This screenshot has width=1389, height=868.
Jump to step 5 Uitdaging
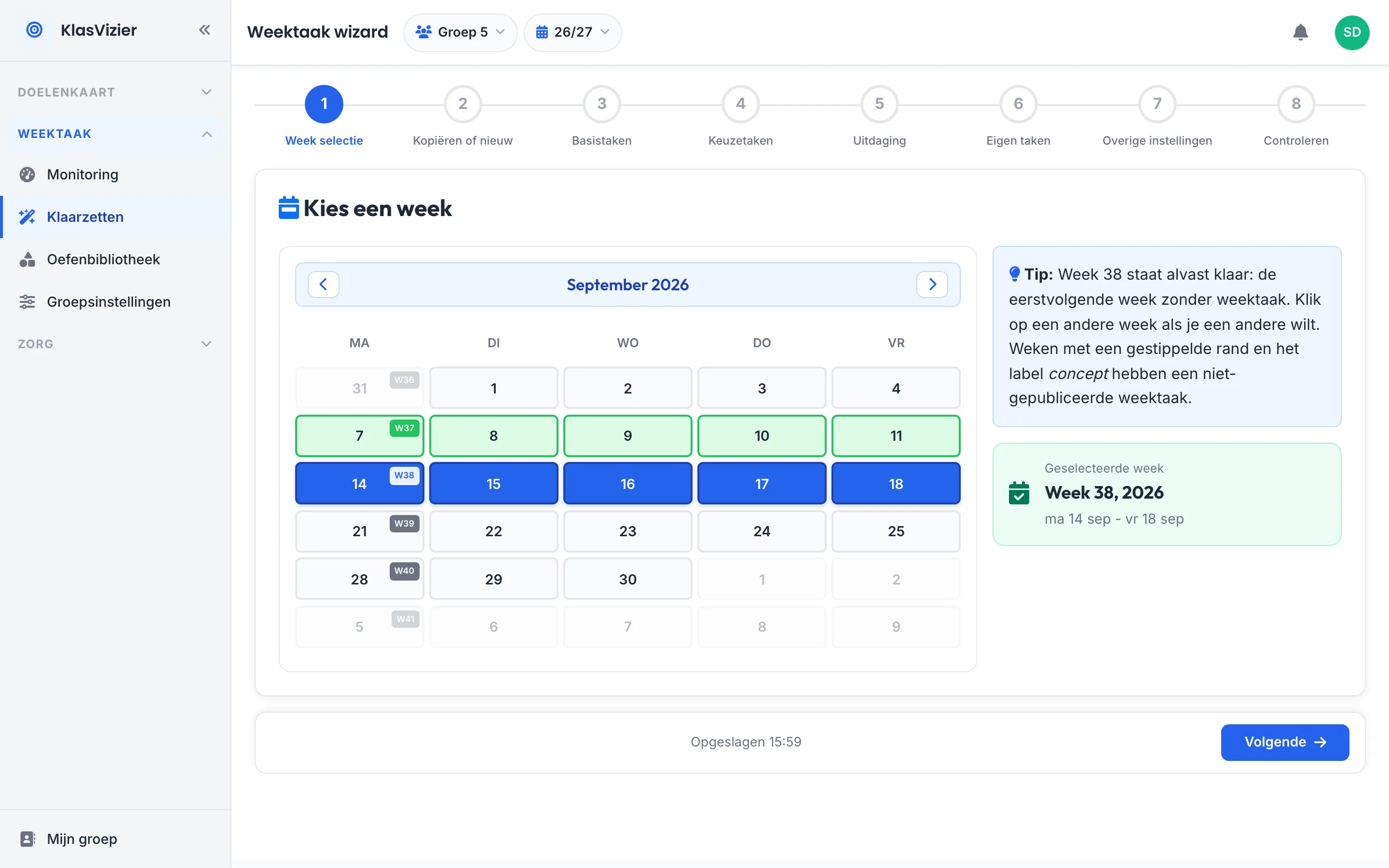click(879, 116)
